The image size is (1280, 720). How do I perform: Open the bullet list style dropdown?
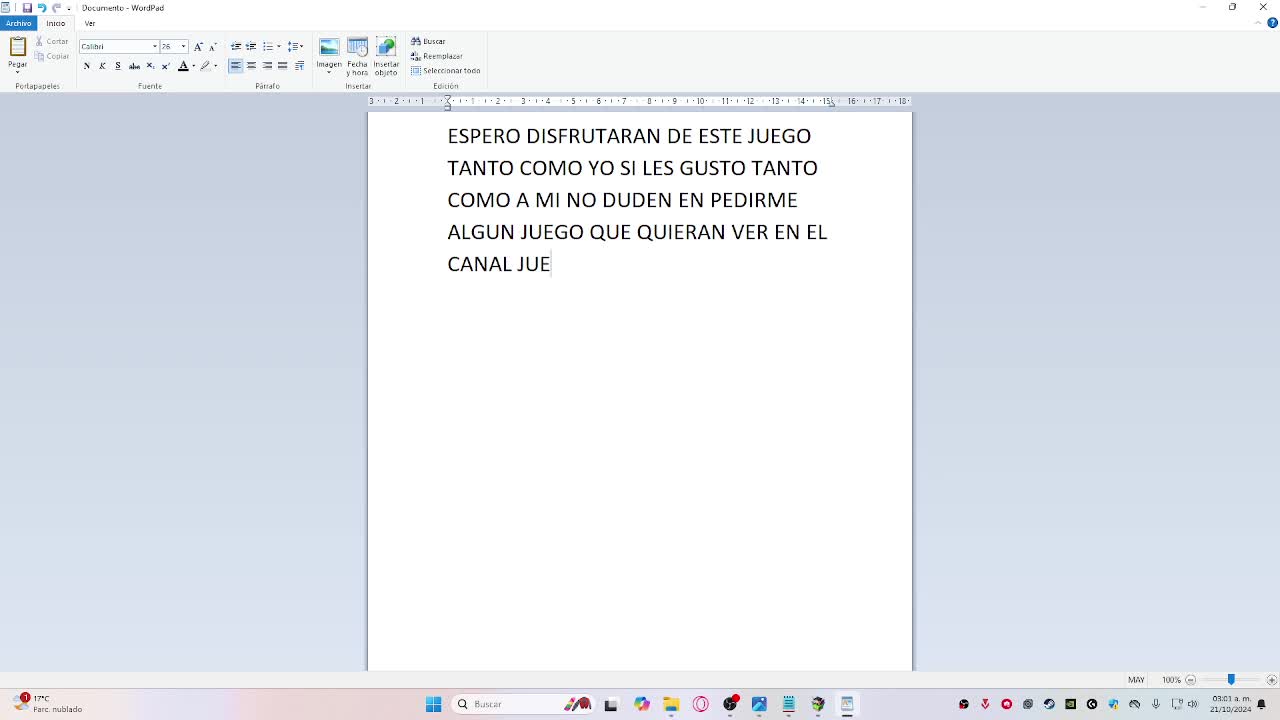[x=279, y=46]
